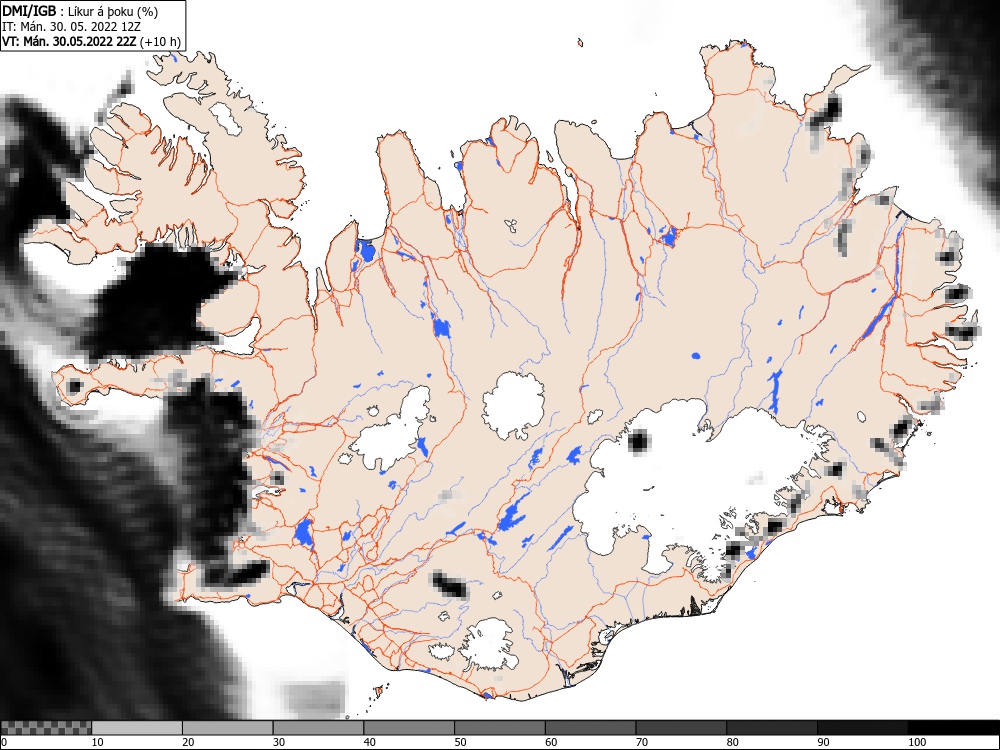Click the legend label '10'
This screenshot has width=1000, height=750.
[x=98, y=742]
